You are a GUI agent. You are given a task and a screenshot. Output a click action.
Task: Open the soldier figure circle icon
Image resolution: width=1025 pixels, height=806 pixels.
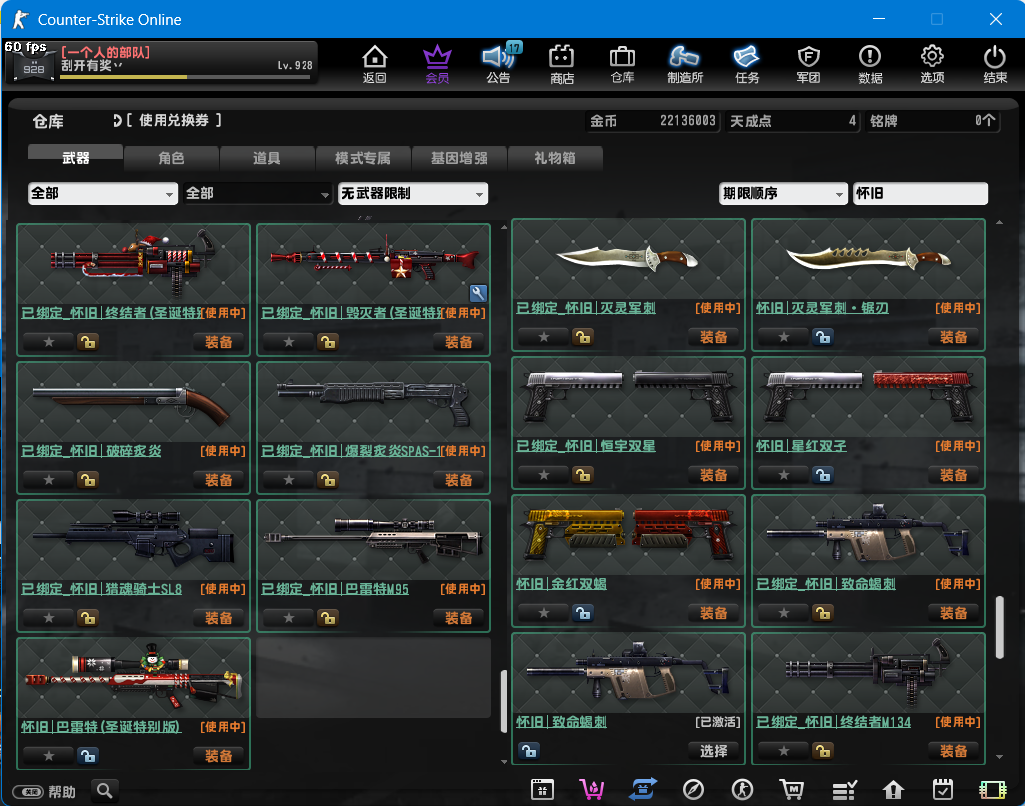pos(743,790)
